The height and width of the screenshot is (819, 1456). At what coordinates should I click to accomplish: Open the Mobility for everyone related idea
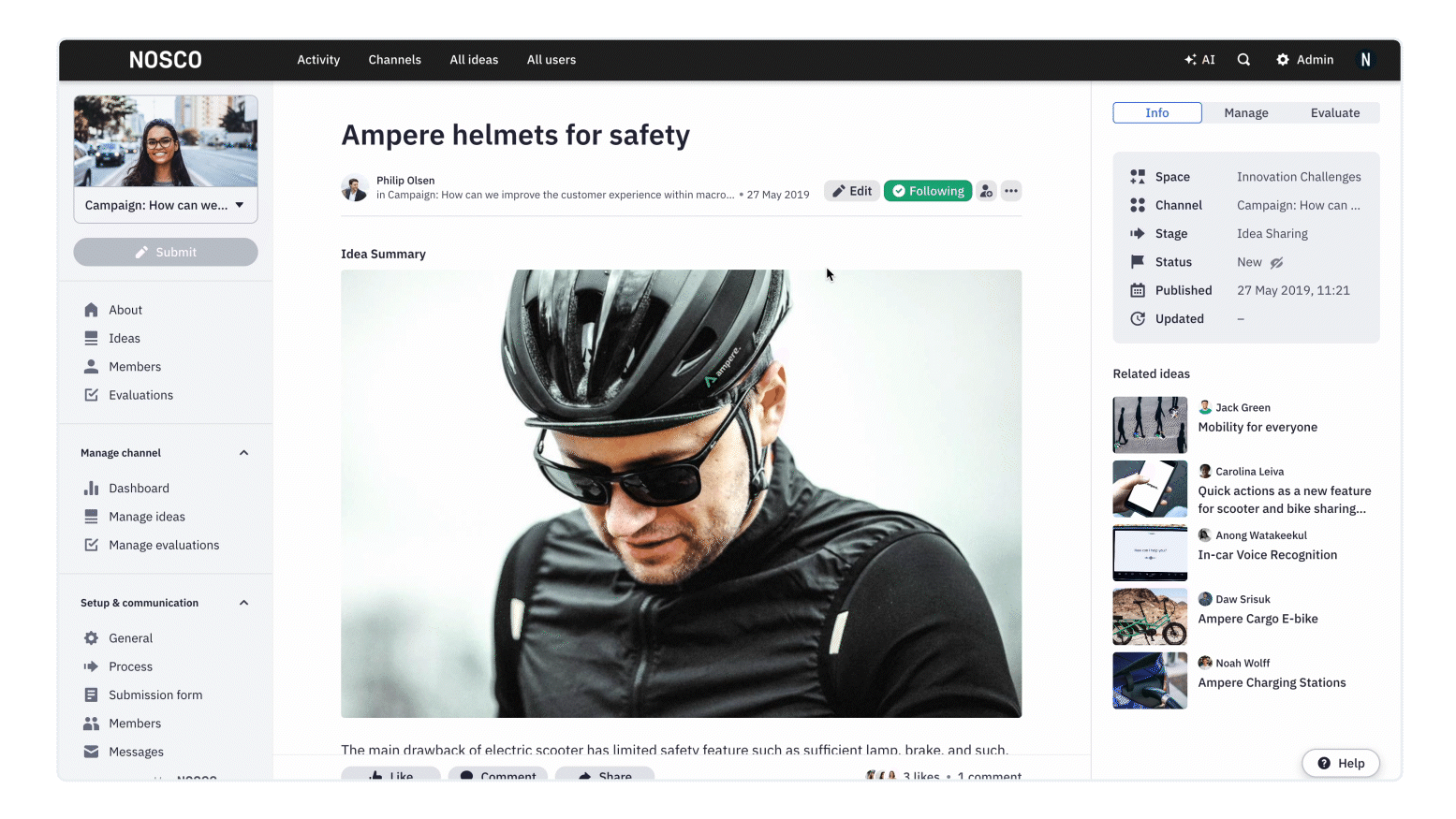point(1257,428)
